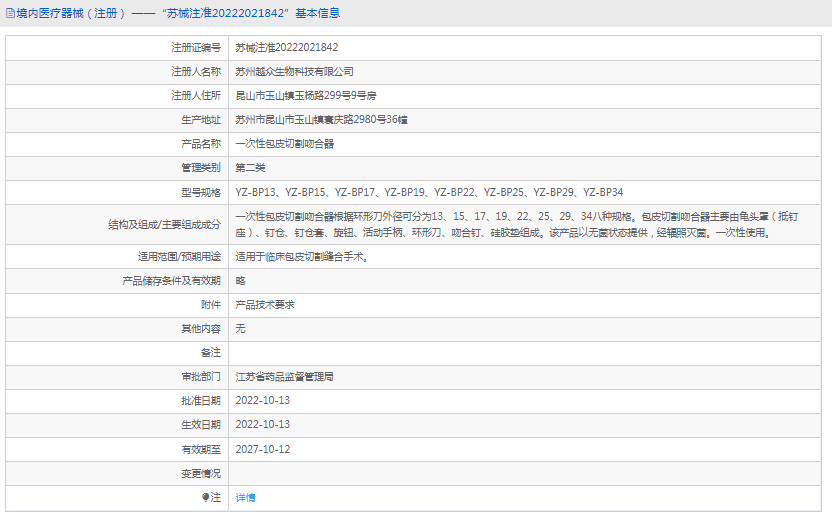Click the 型号规格 row label
The width and height of the screenshot is (832, 516).
201,192
